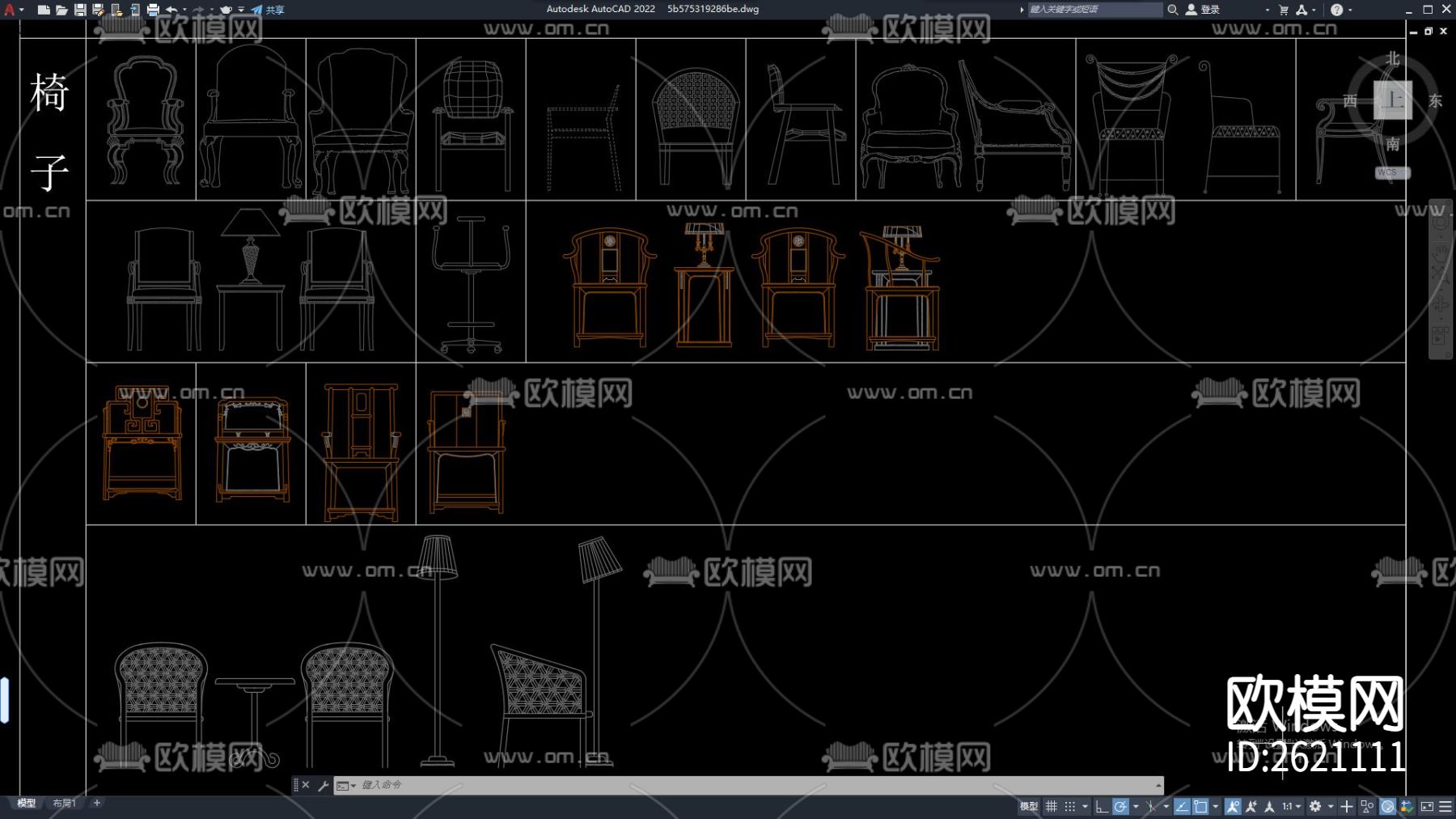Save the drawing with the floppy icon
The width and height of the screenshot is (1456, 819).
pos(80,10)
